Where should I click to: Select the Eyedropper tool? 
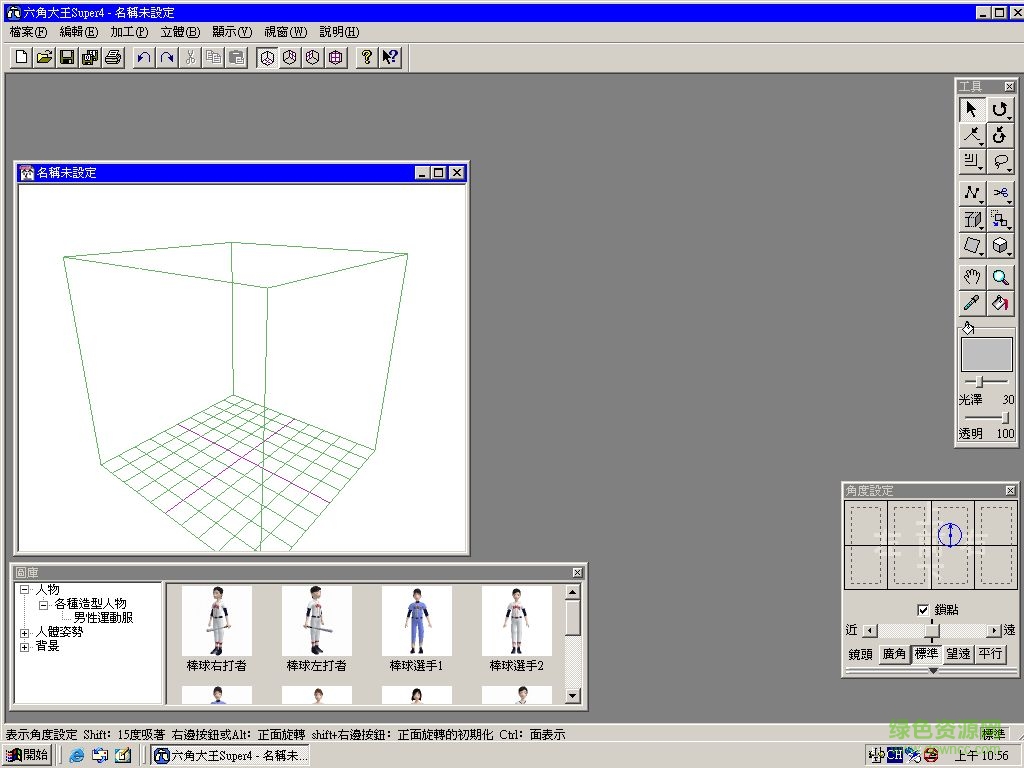pyautogui.click(x=972, y=303)
